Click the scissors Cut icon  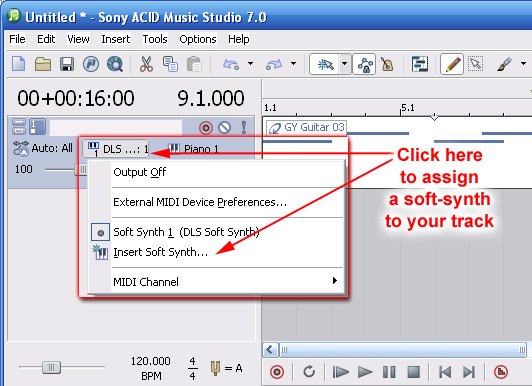146,64
